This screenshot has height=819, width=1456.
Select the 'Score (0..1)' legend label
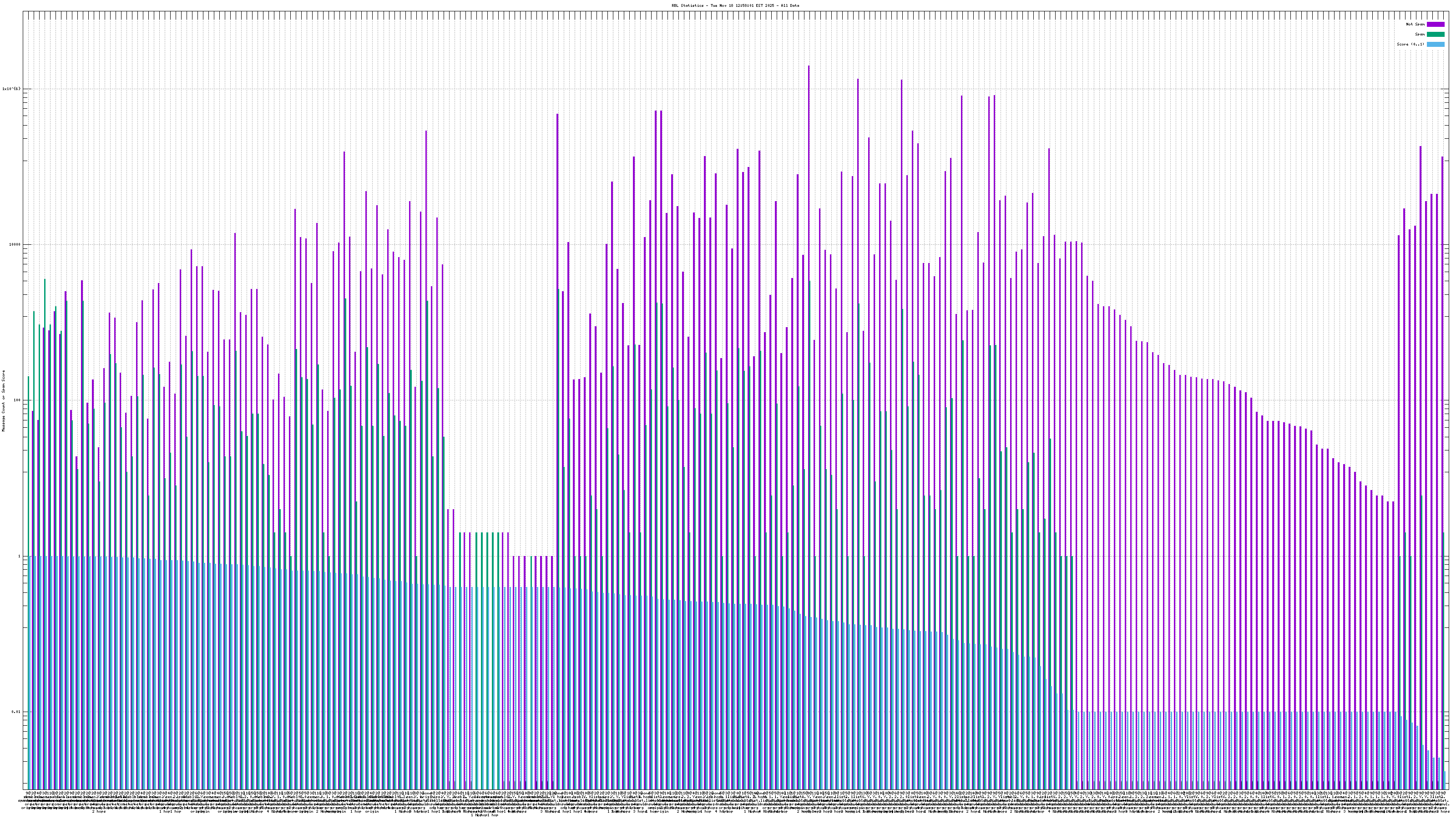point(1410,44)
